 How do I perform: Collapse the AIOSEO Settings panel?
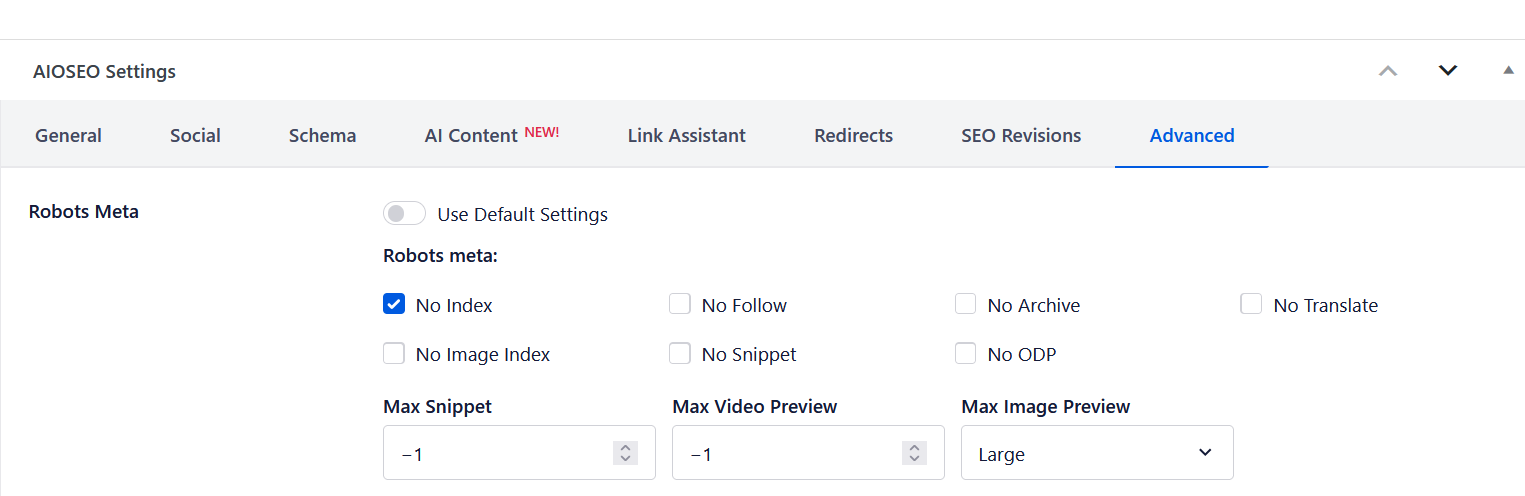pos(1508,71)
